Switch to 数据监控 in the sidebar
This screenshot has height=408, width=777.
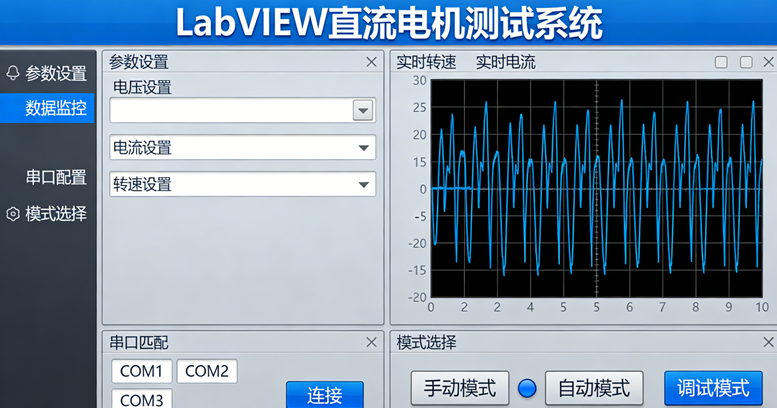(55, 108)
